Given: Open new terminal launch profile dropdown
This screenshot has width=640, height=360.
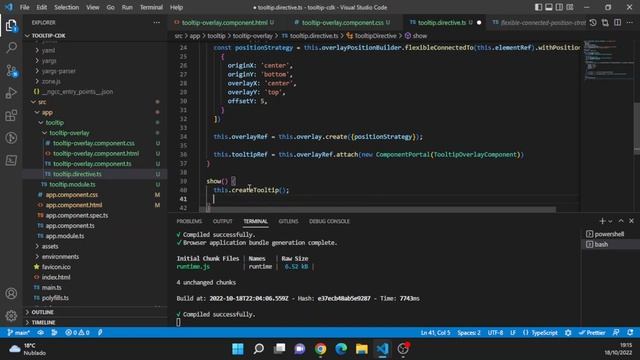Looking at the screenshot, I should 611,221.
